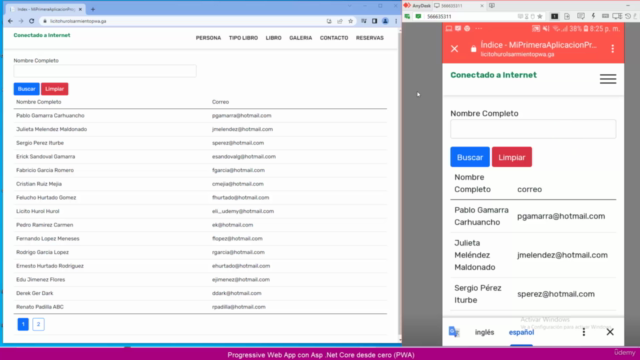Tap mobile Buscar button

pyautogui.click(x=470, y=157)
